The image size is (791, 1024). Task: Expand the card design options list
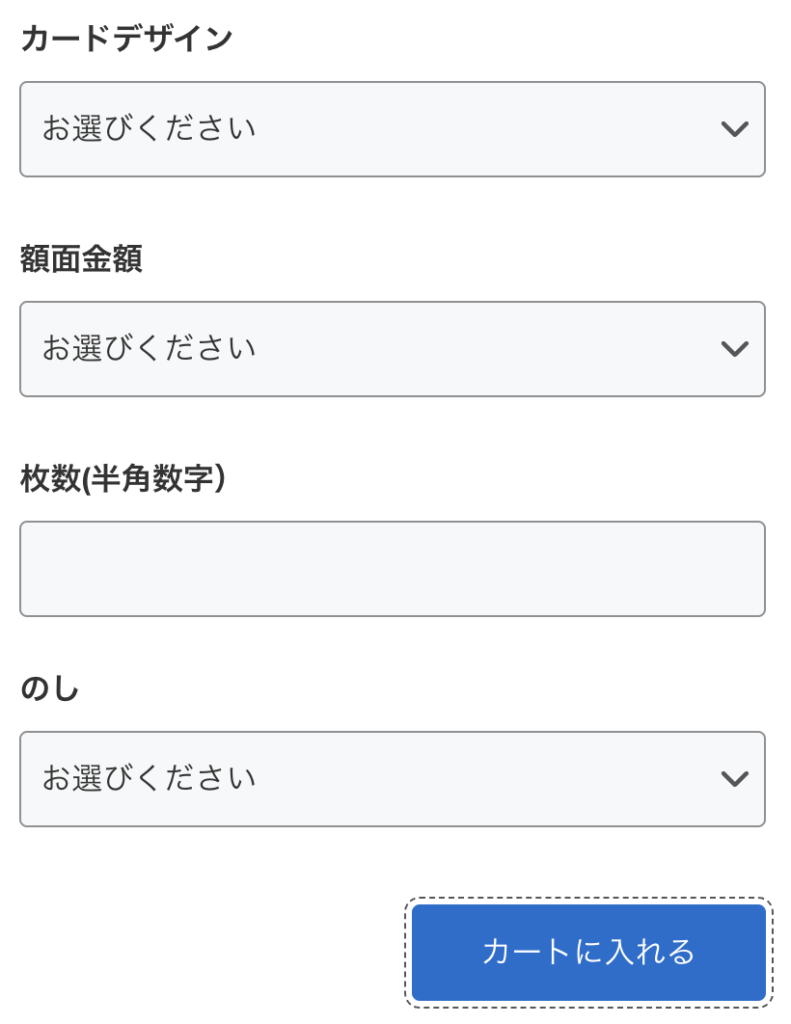tap(392, 129)
